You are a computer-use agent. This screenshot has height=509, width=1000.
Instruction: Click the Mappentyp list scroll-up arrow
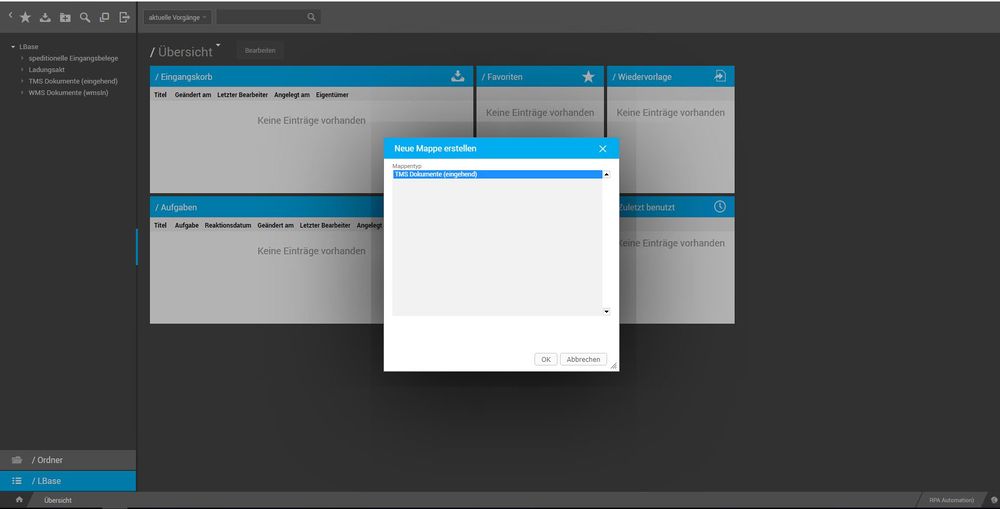tap(607, 174)
